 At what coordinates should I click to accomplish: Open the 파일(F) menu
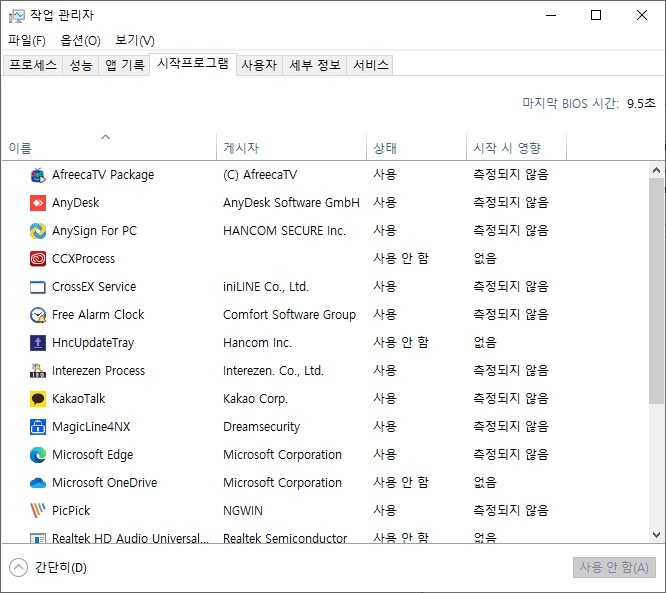(x=27, y=41)
